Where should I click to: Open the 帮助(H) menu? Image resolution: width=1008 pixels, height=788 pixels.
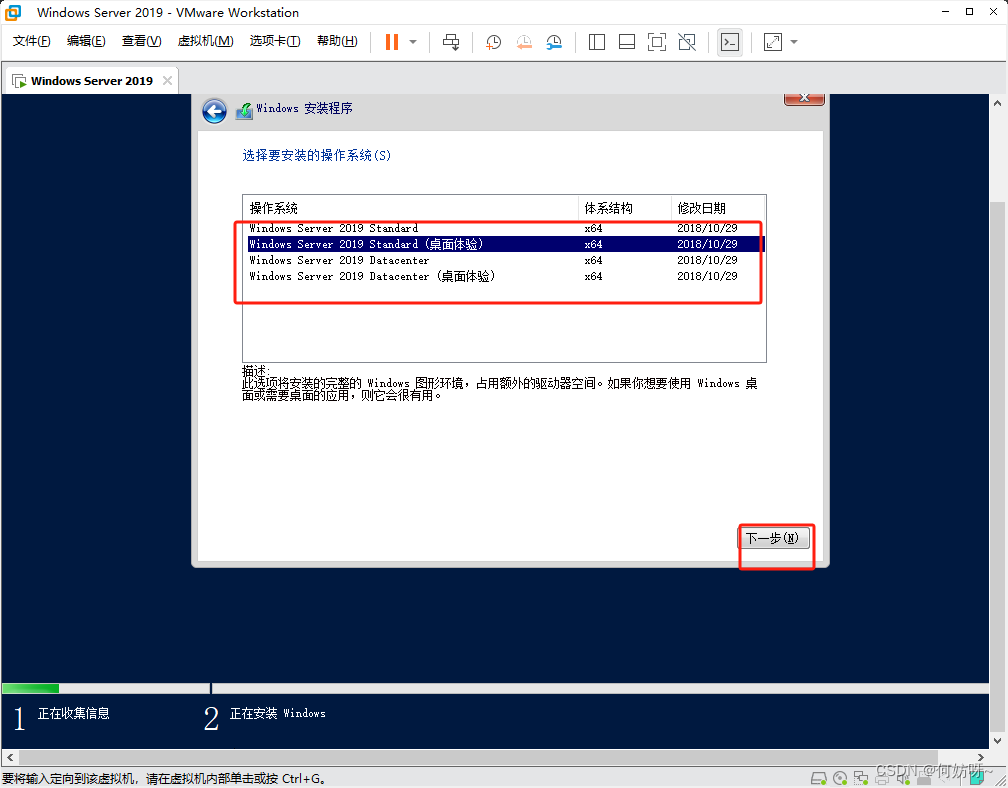click(337, 41)
